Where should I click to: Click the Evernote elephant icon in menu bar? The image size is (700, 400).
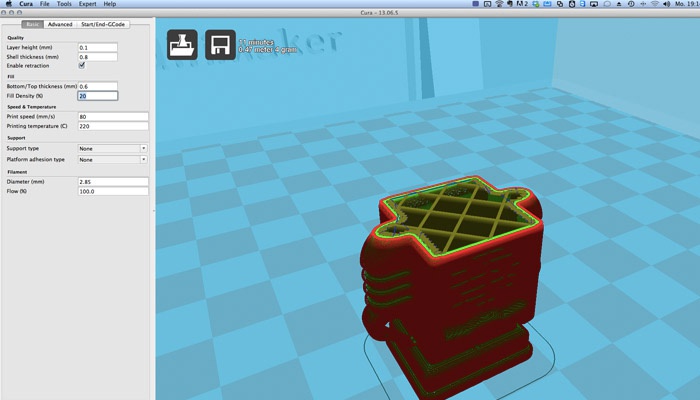(x=509, y=4)
